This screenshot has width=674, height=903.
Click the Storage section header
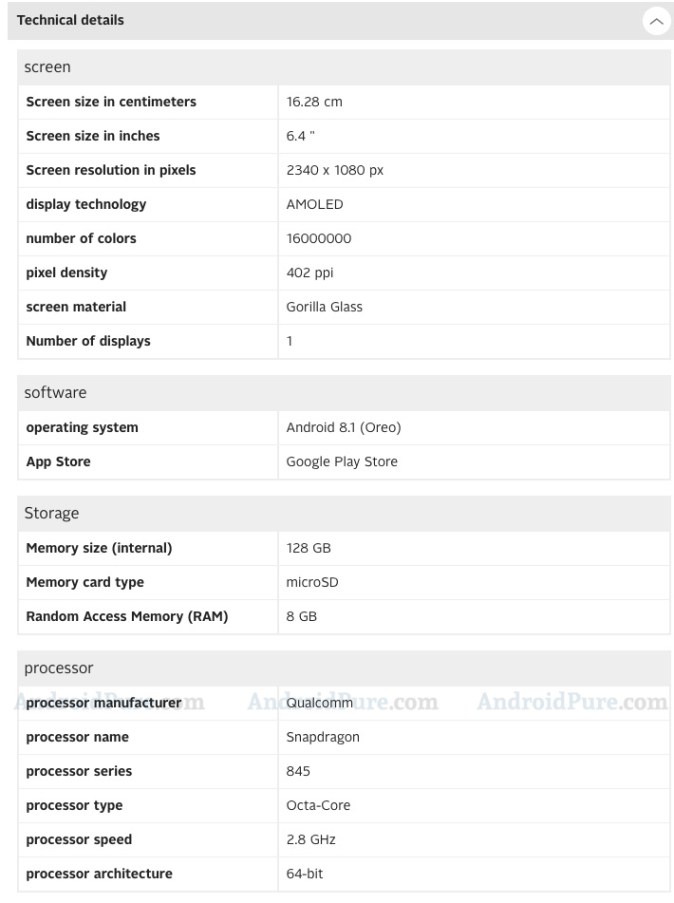[x=51, y=513]
